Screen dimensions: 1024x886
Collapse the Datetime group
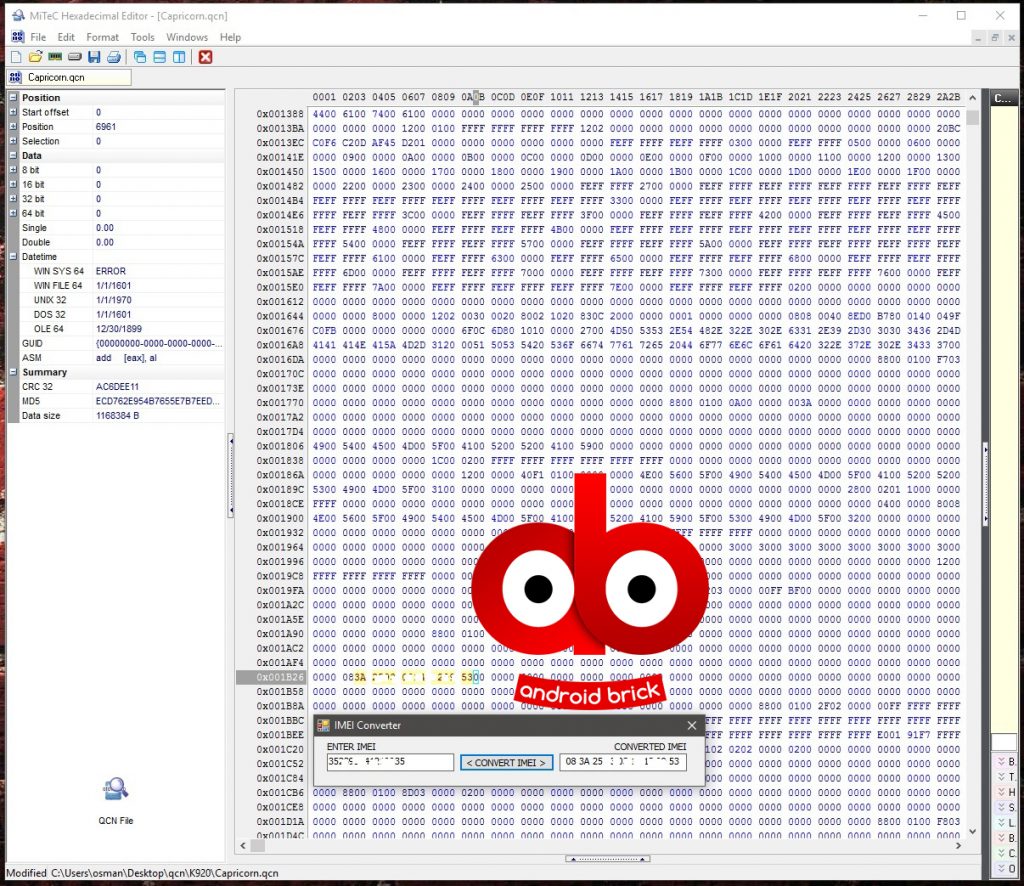(x=13, y=257)
